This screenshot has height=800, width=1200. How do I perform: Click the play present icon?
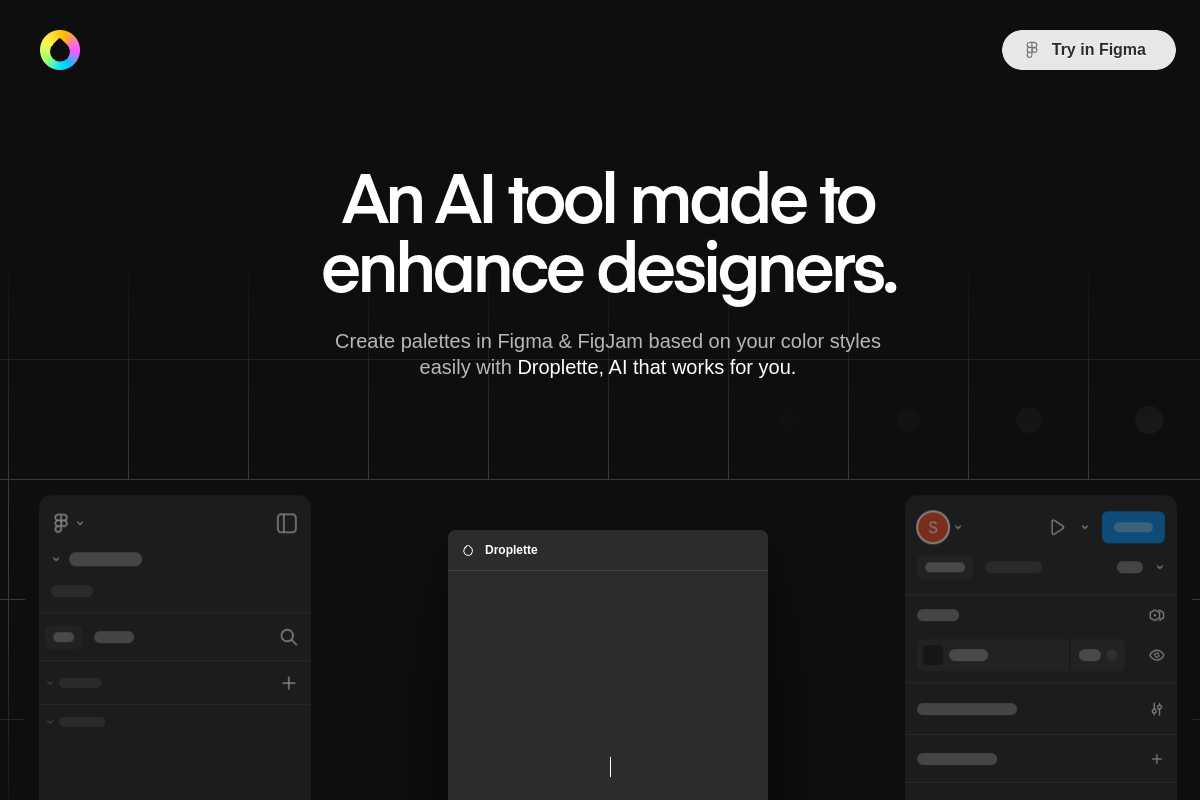tap(1058, 527)
